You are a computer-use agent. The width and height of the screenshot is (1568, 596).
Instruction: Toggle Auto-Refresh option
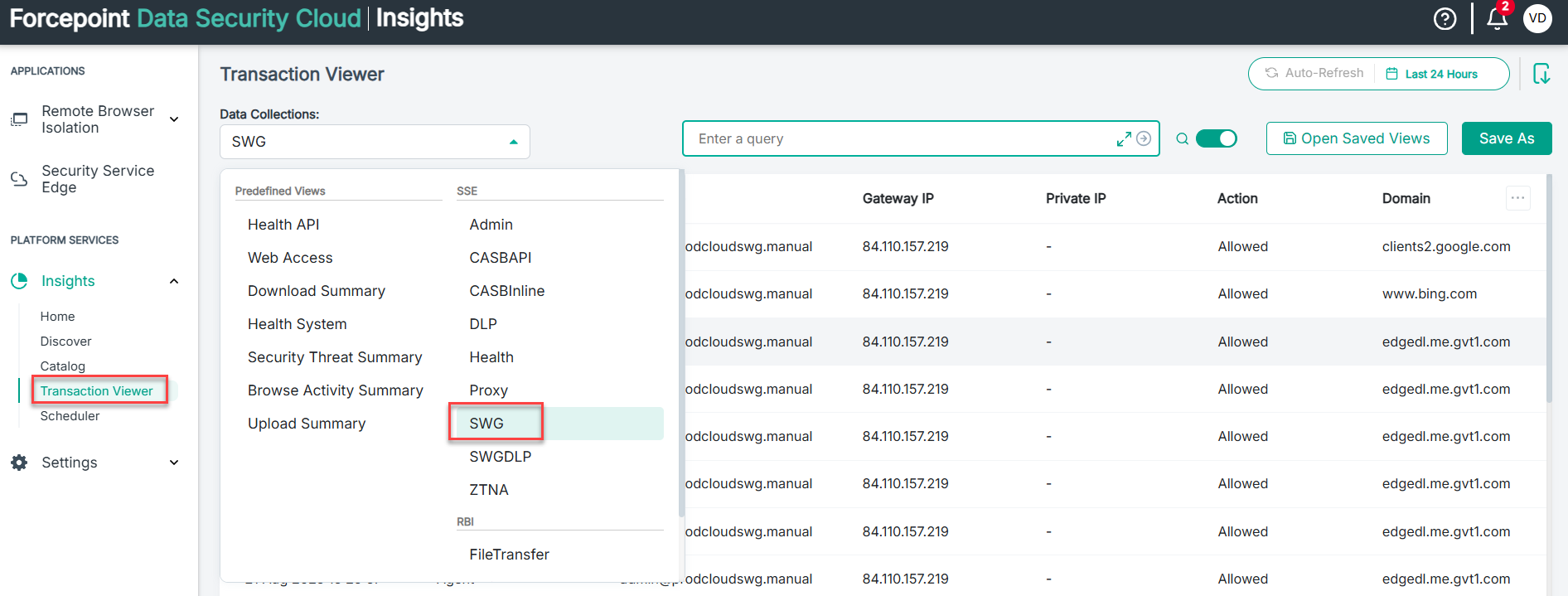tap(1314, 74)
